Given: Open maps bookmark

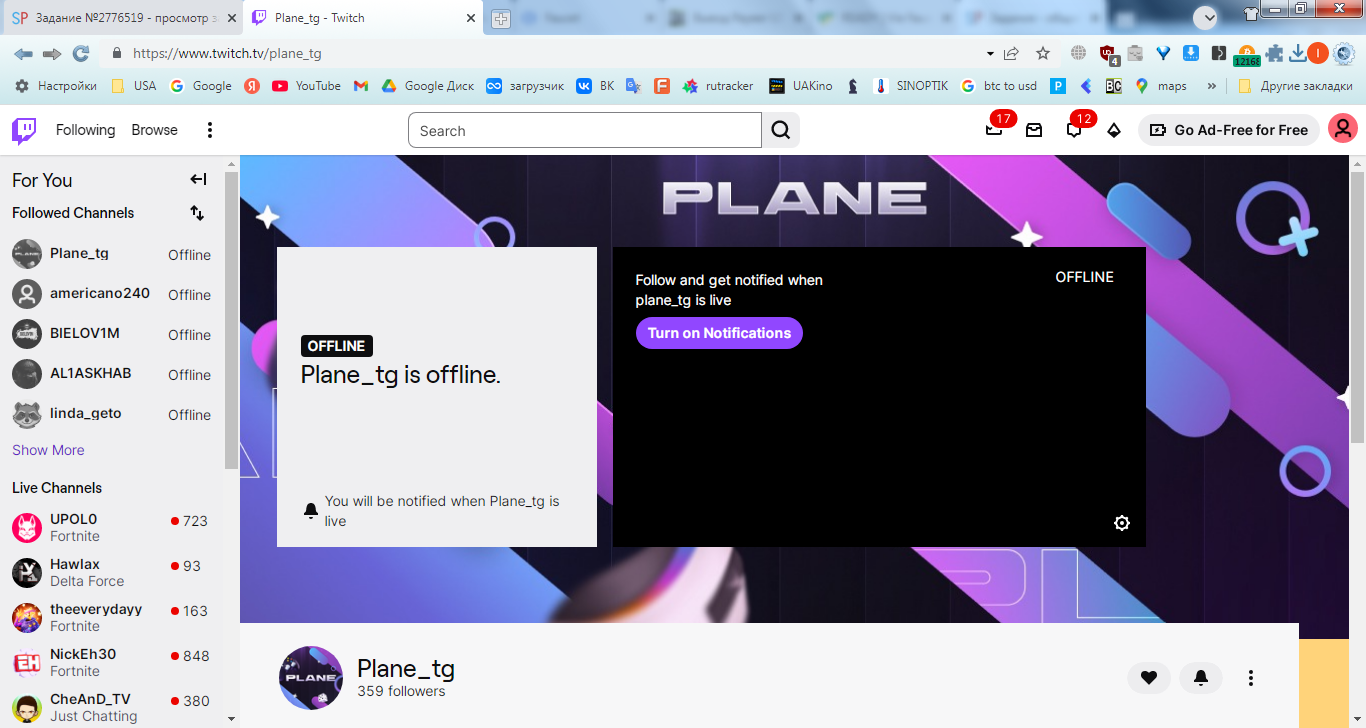Looking at the screenshot, I should coord(1161,86).
